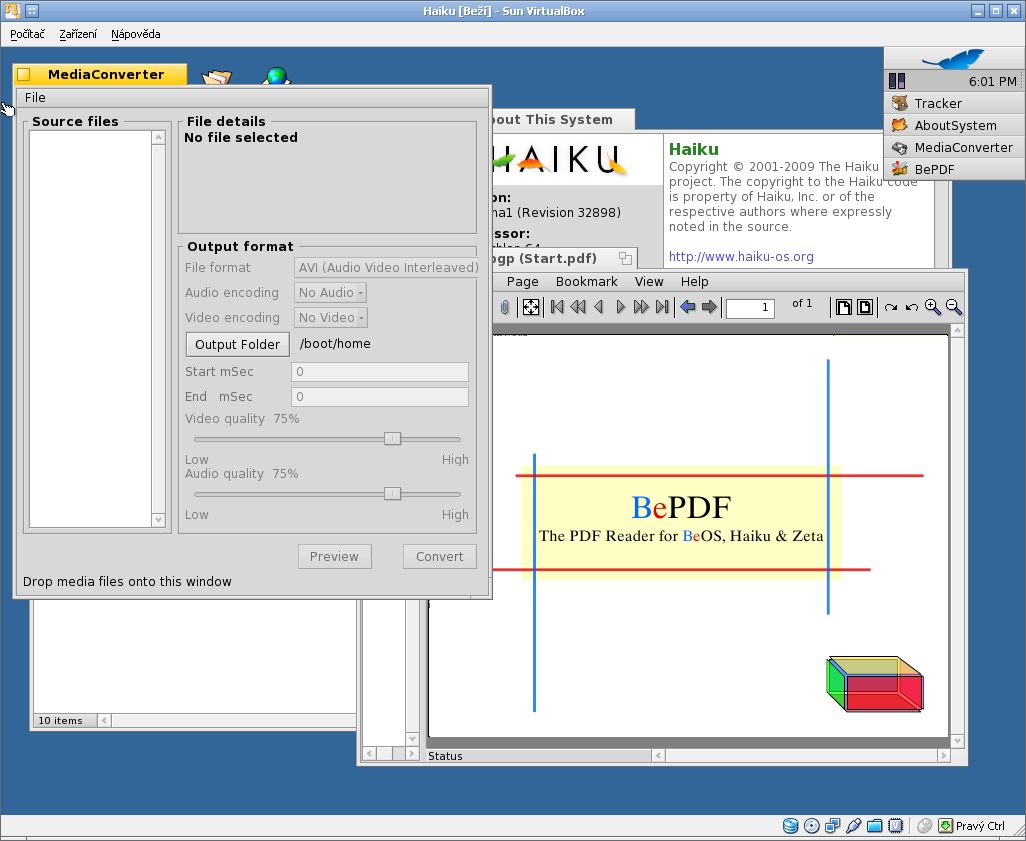Click the Audio quality slider thumb
Viewport: 1026px width, 841px height.
(392, 493)
